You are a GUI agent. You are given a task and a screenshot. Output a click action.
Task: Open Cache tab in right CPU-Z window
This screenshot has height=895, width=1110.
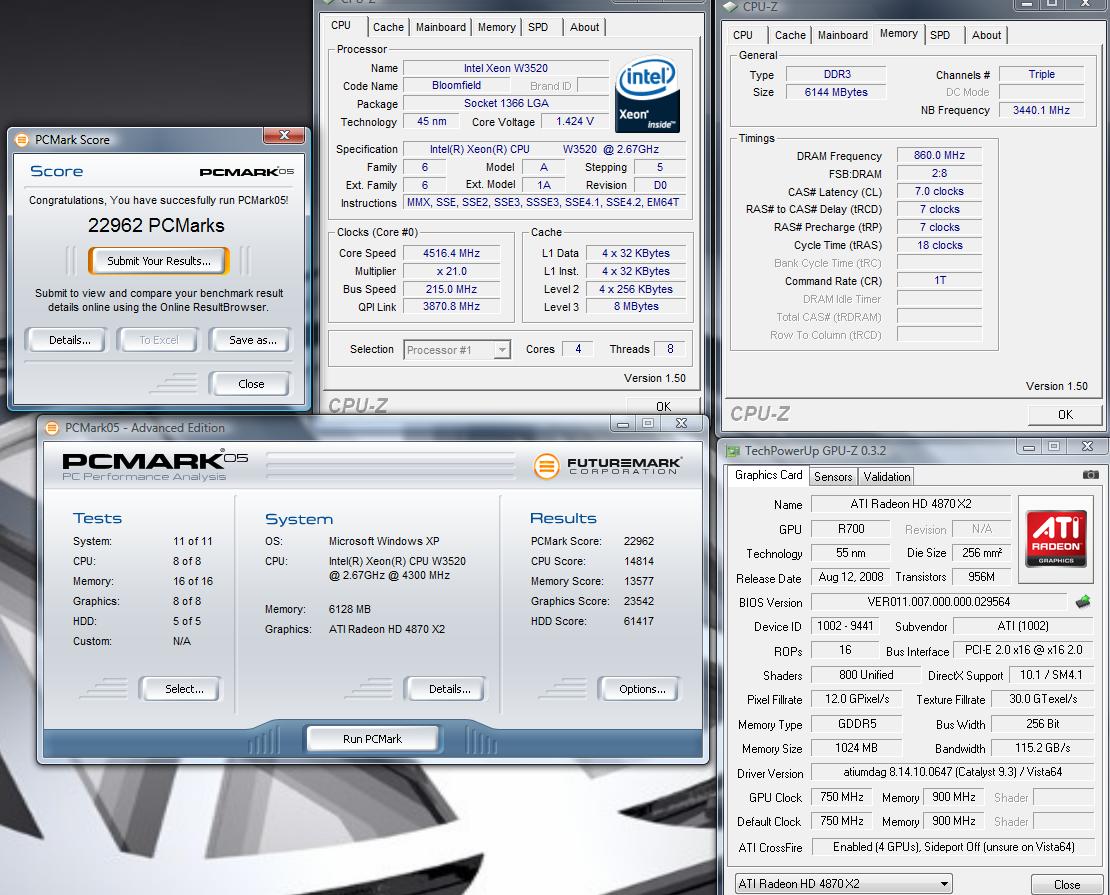790,35
